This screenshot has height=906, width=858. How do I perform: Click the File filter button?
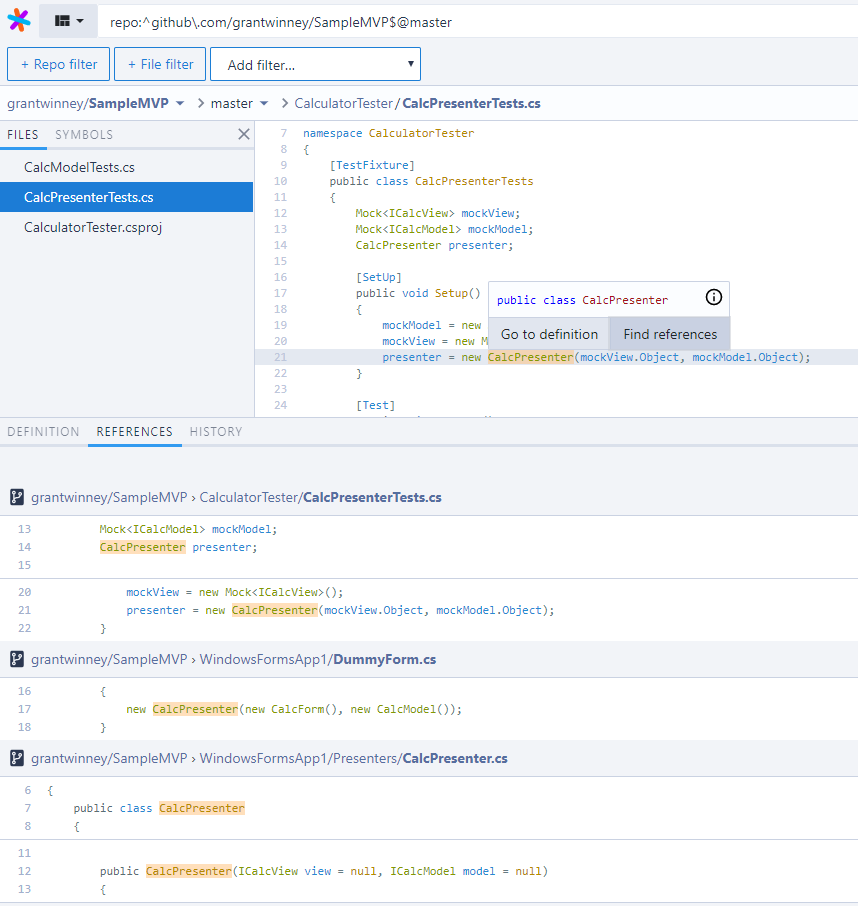pyautogui.click(x=160, y=65)
